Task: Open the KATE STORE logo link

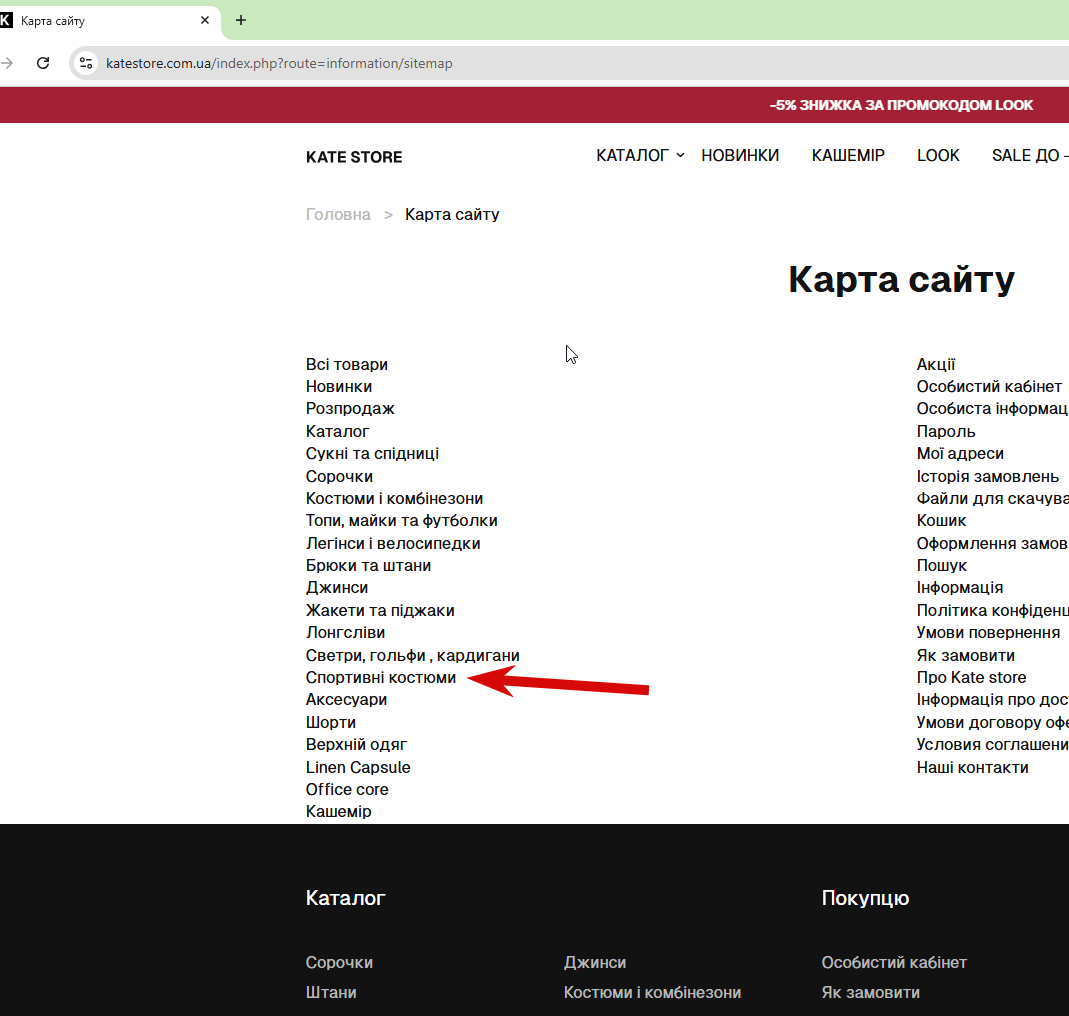Action: pyautogui.click(x=354, y=157)
